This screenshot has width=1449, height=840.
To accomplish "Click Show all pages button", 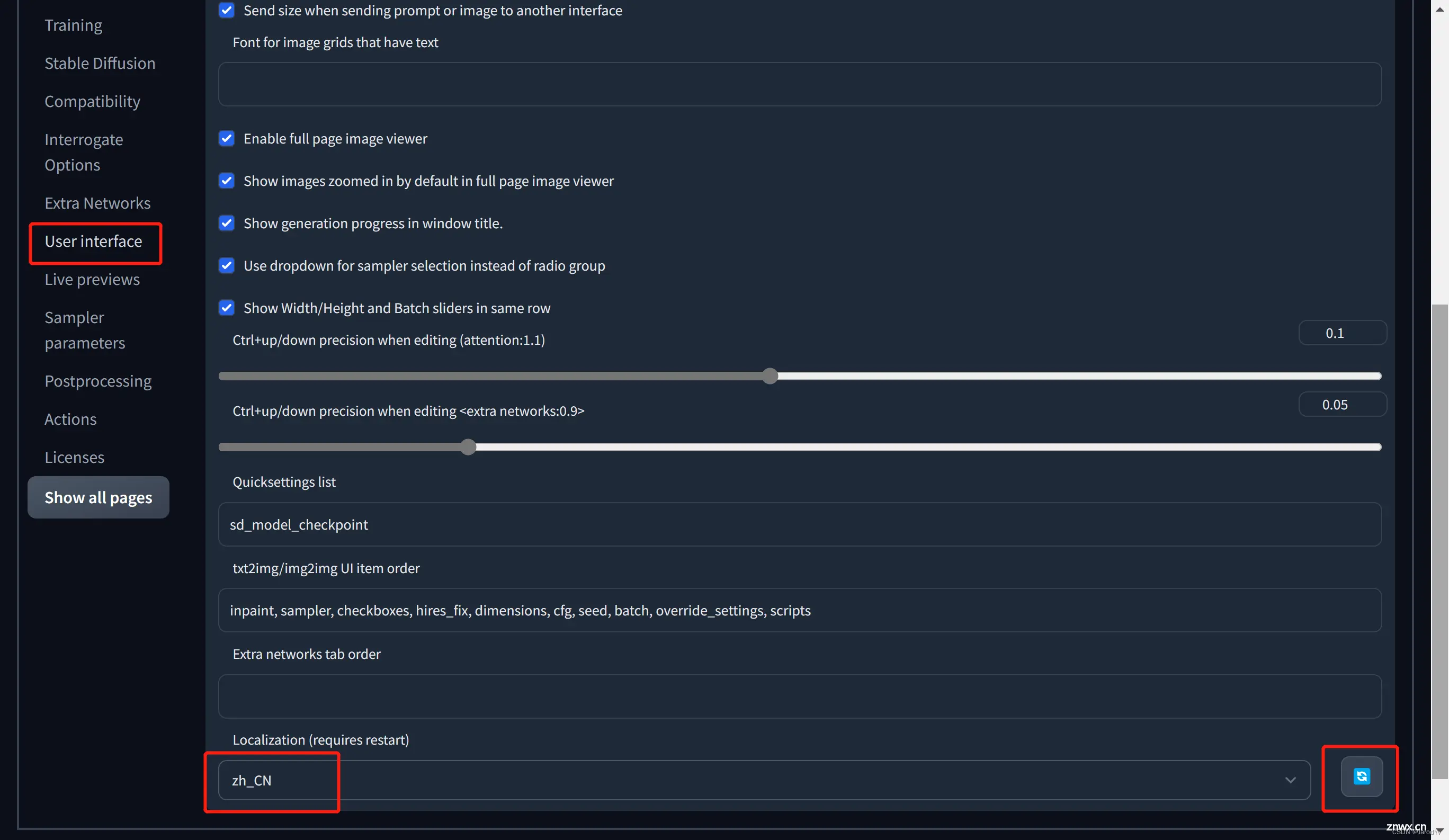I will [x=98, y=497].
